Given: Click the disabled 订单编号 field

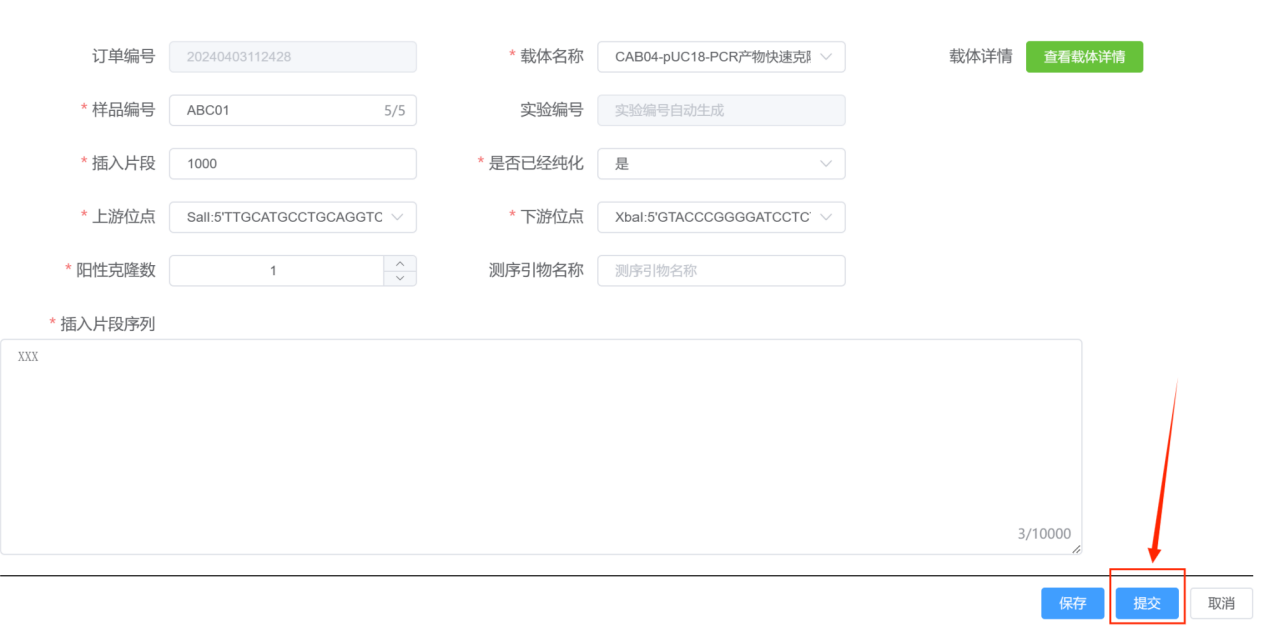Looking at the screenshot, I should pos(293,57).
